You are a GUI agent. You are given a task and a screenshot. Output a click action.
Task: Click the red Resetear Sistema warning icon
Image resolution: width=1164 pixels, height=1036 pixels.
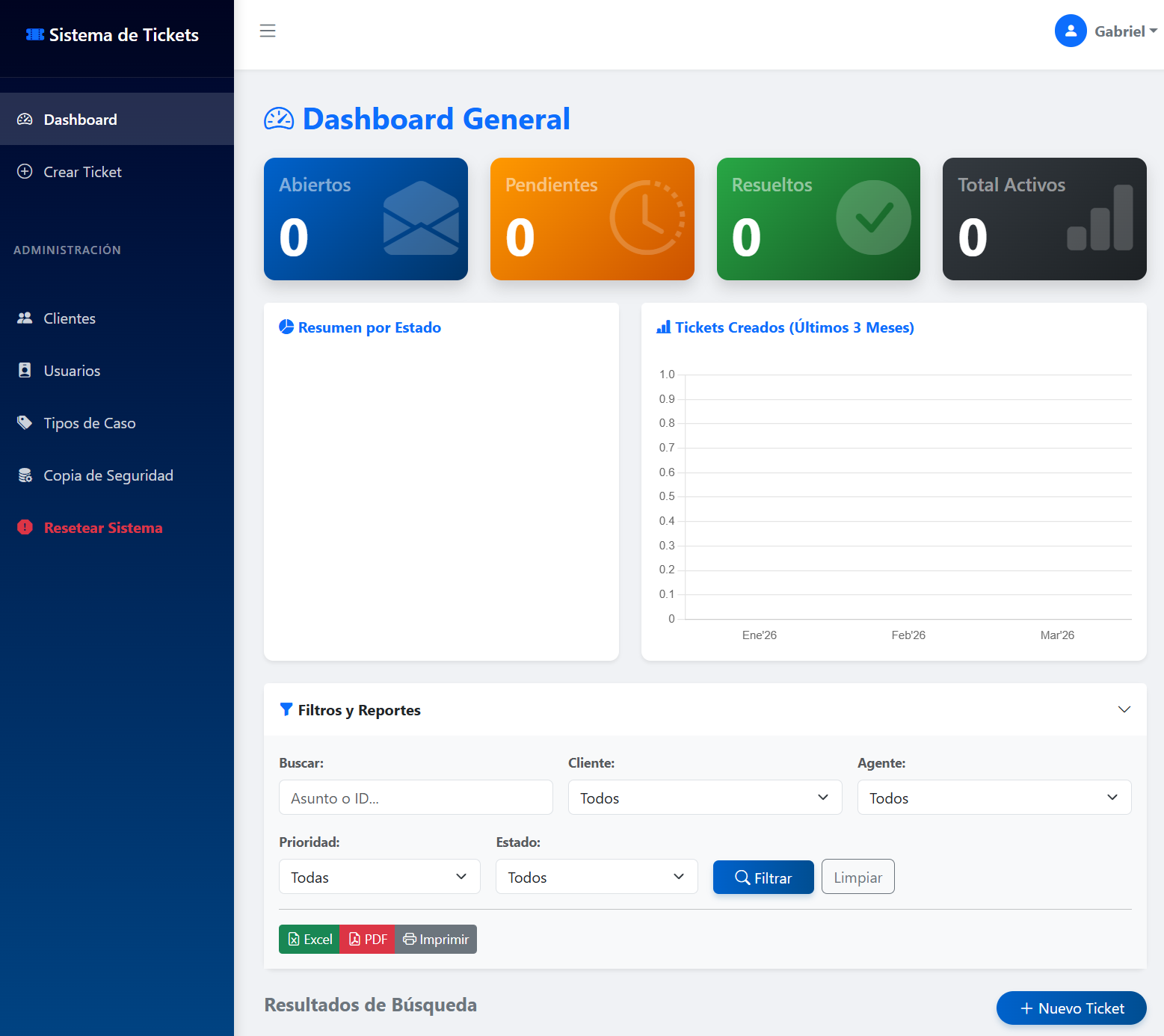pyautogui.click(x=25, y=528)
